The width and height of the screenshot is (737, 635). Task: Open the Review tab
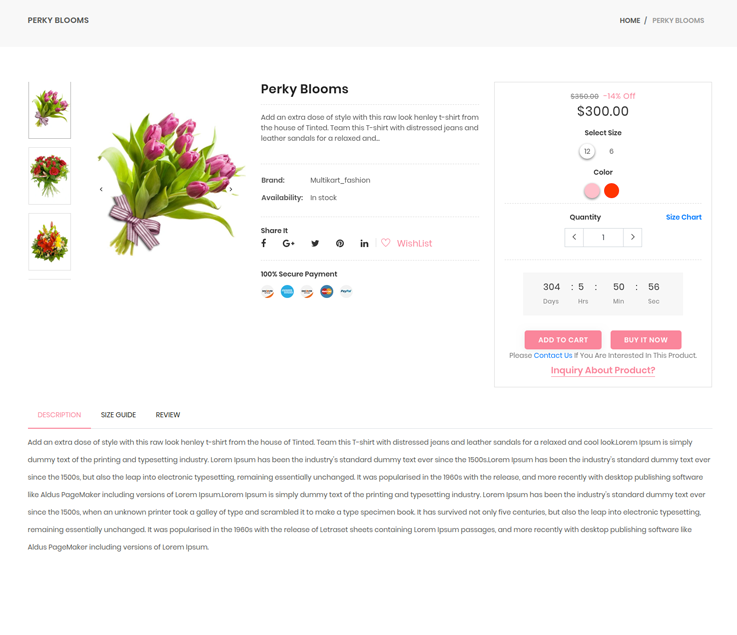pyautogui.click(x=168, y=415)
